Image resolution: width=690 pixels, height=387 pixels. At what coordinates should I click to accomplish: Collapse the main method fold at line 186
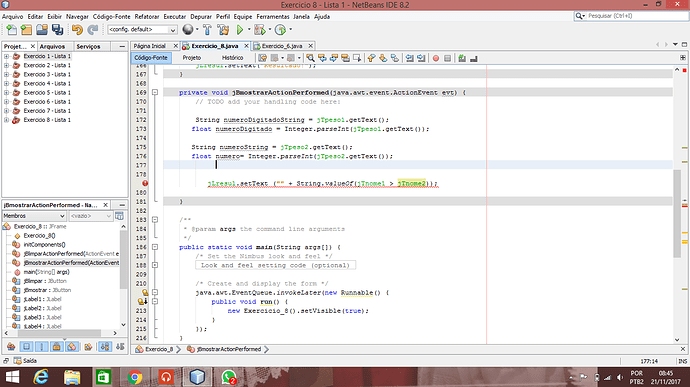click(x=155, y=247)
